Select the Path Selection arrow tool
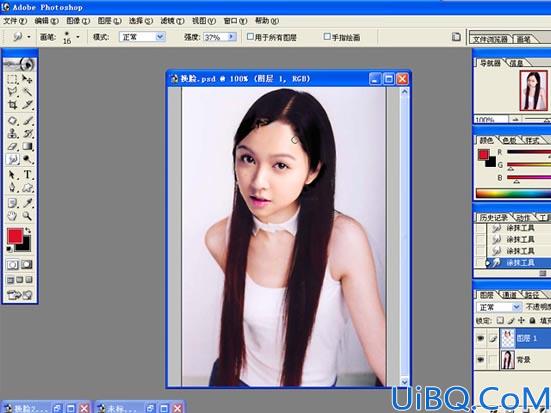 click(x=13, y=175)
